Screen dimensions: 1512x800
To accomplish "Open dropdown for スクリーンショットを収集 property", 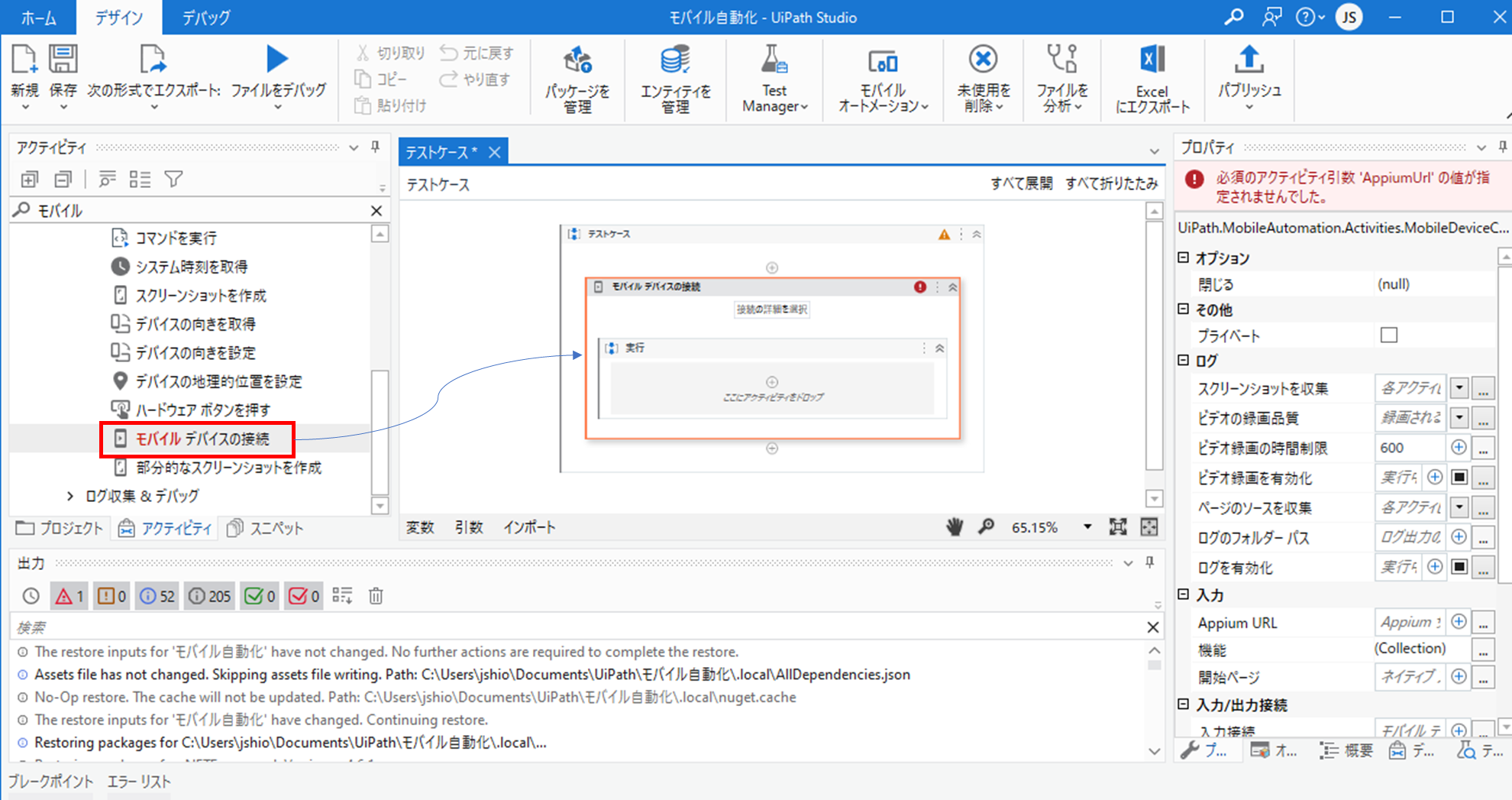I will pyautogui.click(x=1459, y=388).
